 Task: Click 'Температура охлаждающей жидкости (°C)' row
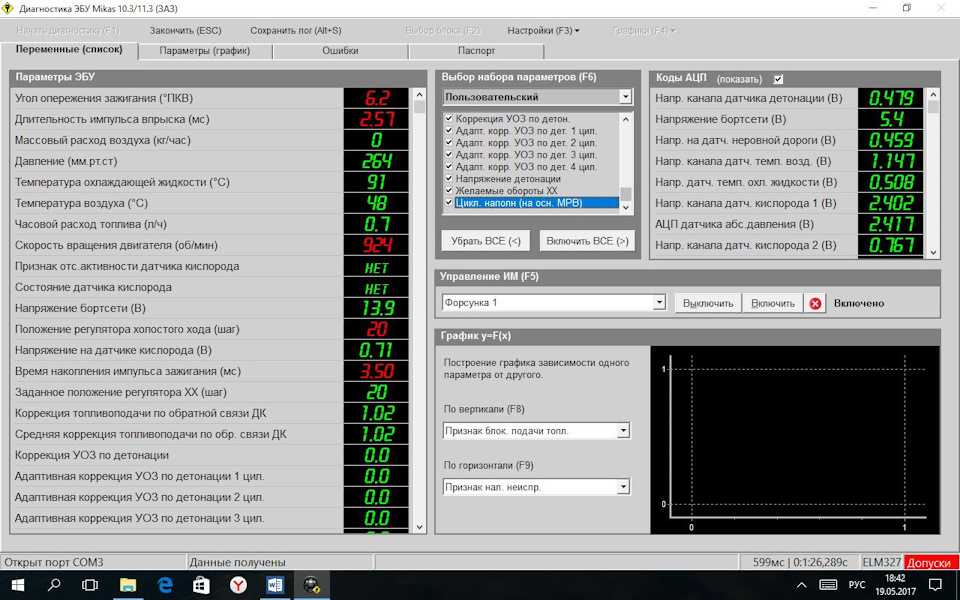coord(209,182)
